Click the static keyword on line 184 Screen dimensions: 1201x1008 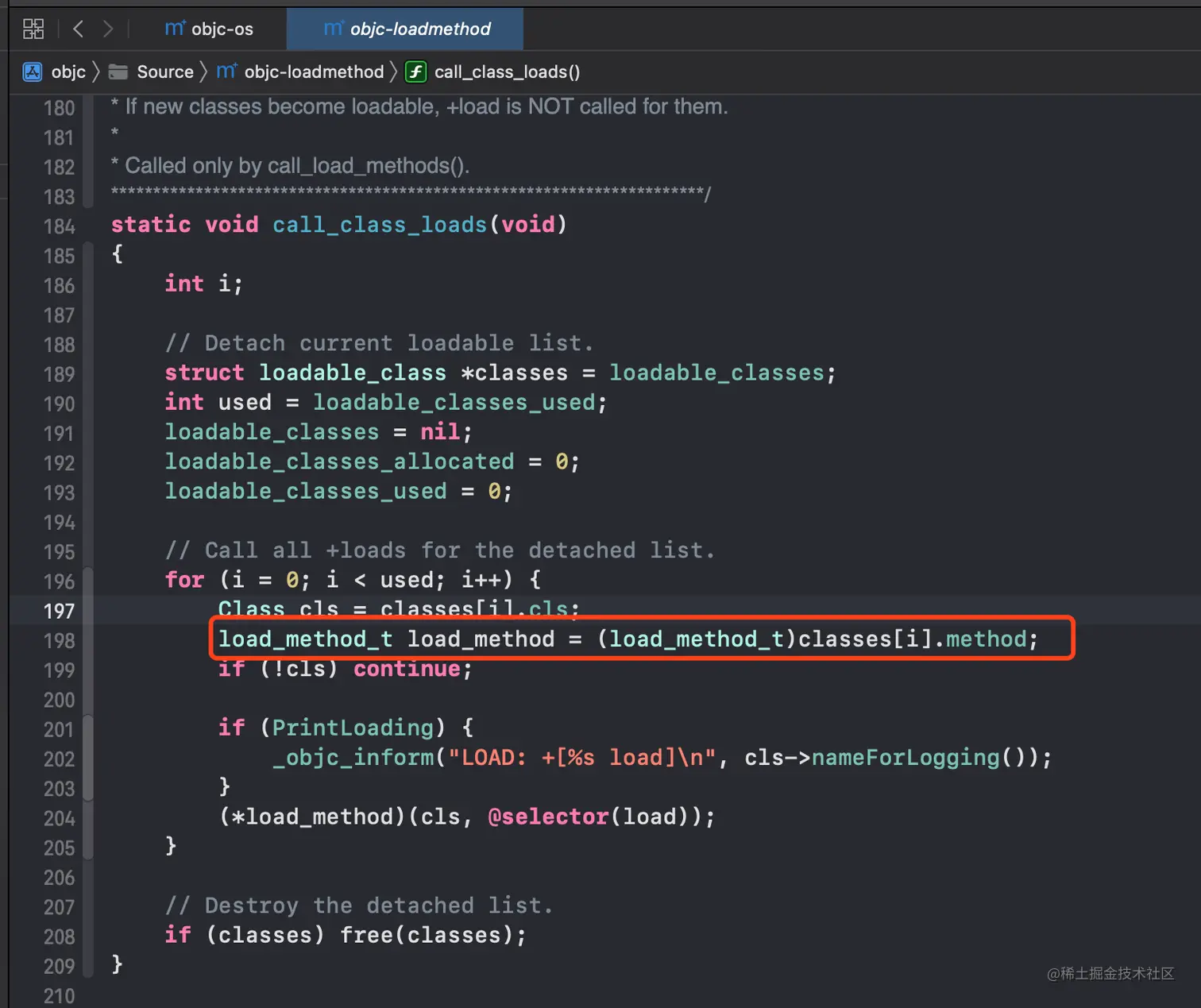coord(151,225)
